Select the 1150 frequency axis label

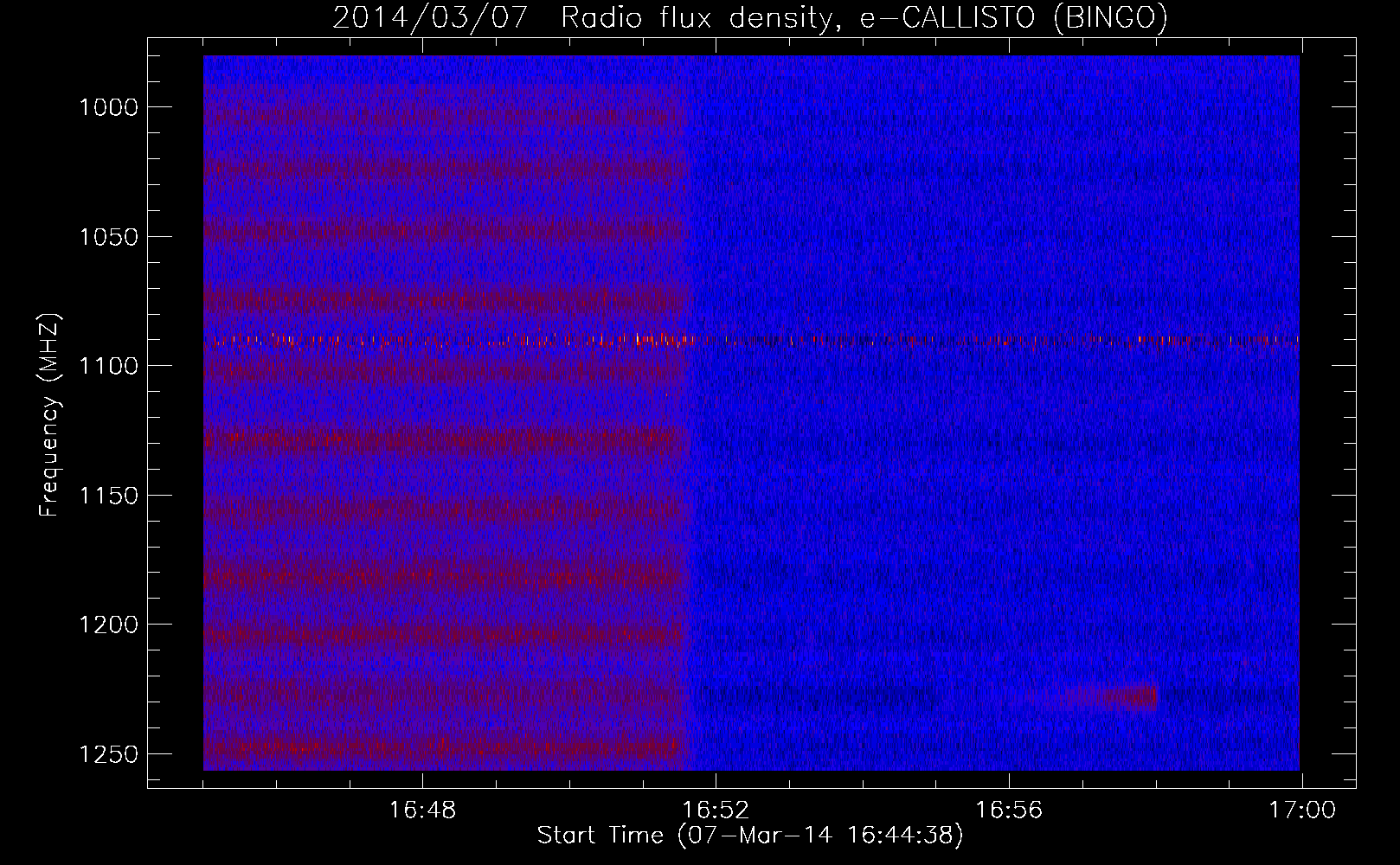pyautogui.click(x=108, y=496)
